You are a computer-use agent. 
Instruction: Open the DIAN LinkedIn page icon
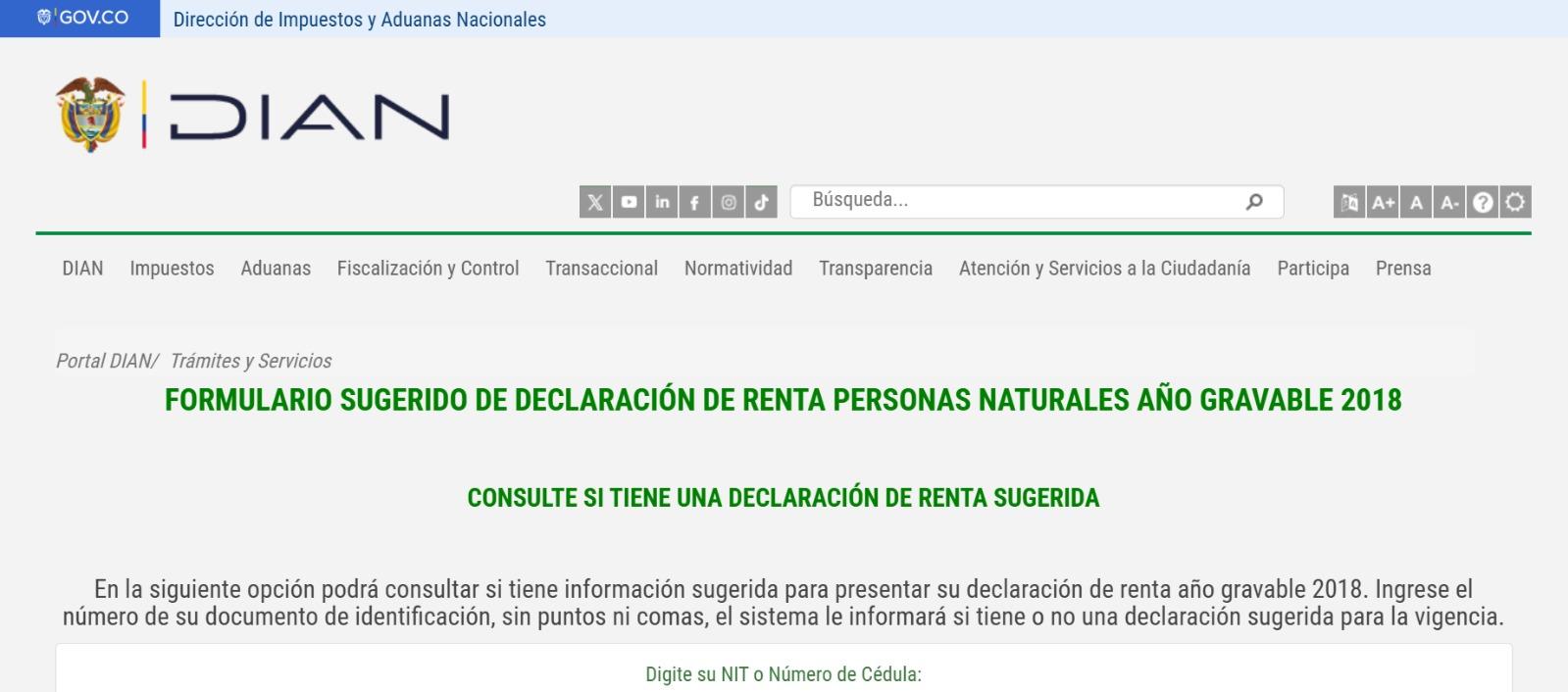662,202
